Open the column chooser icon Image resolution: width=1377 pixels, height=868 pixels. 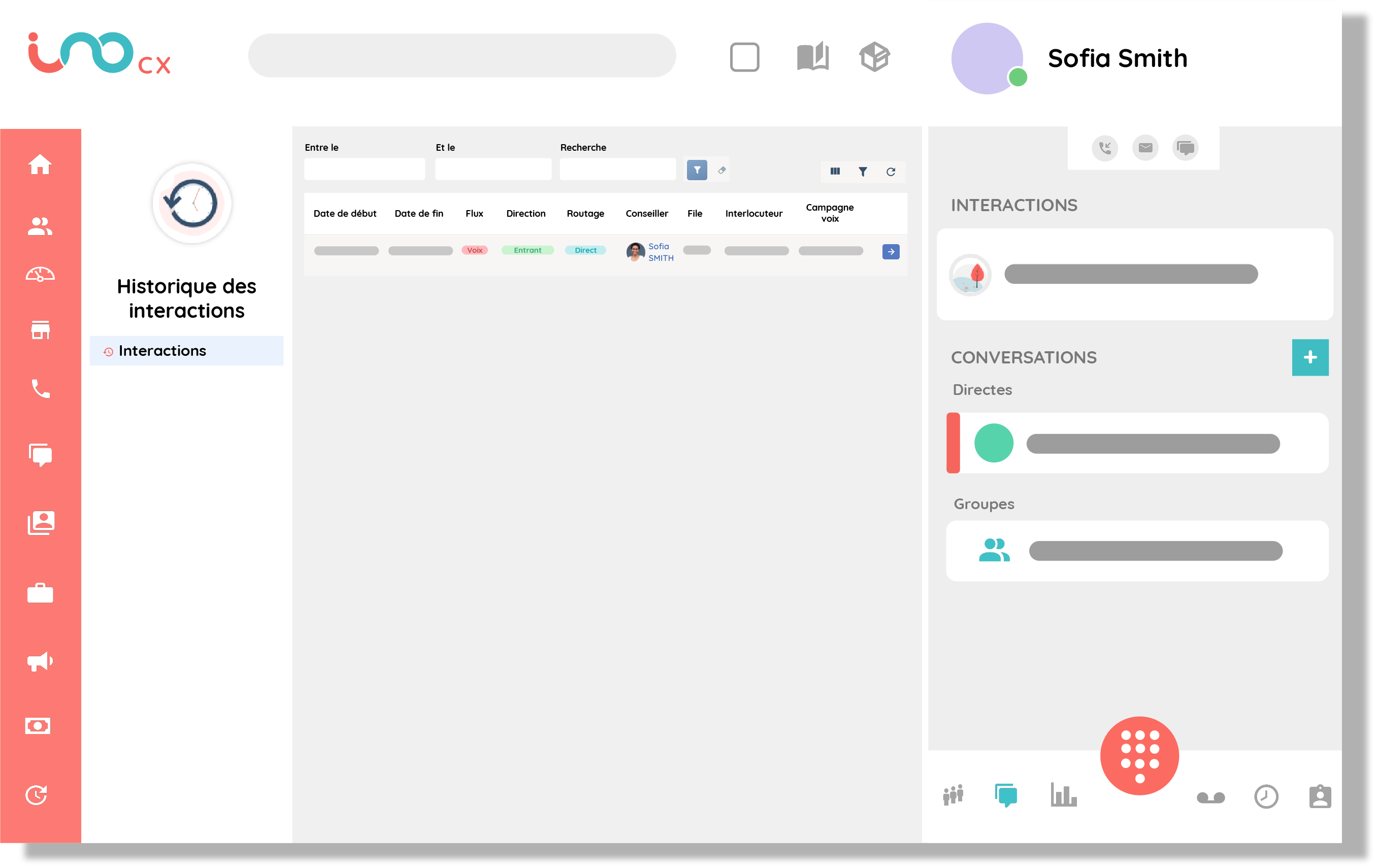pos(835,171)
